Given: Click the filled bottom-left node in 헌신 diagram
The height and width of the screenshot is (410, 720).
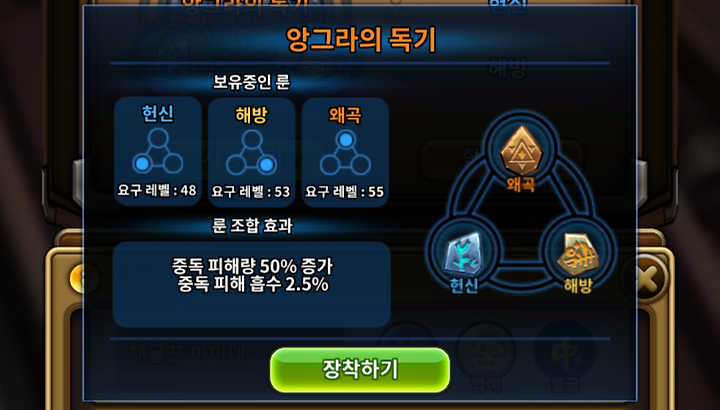Looking at the screenshot, I should pos(142,164).
